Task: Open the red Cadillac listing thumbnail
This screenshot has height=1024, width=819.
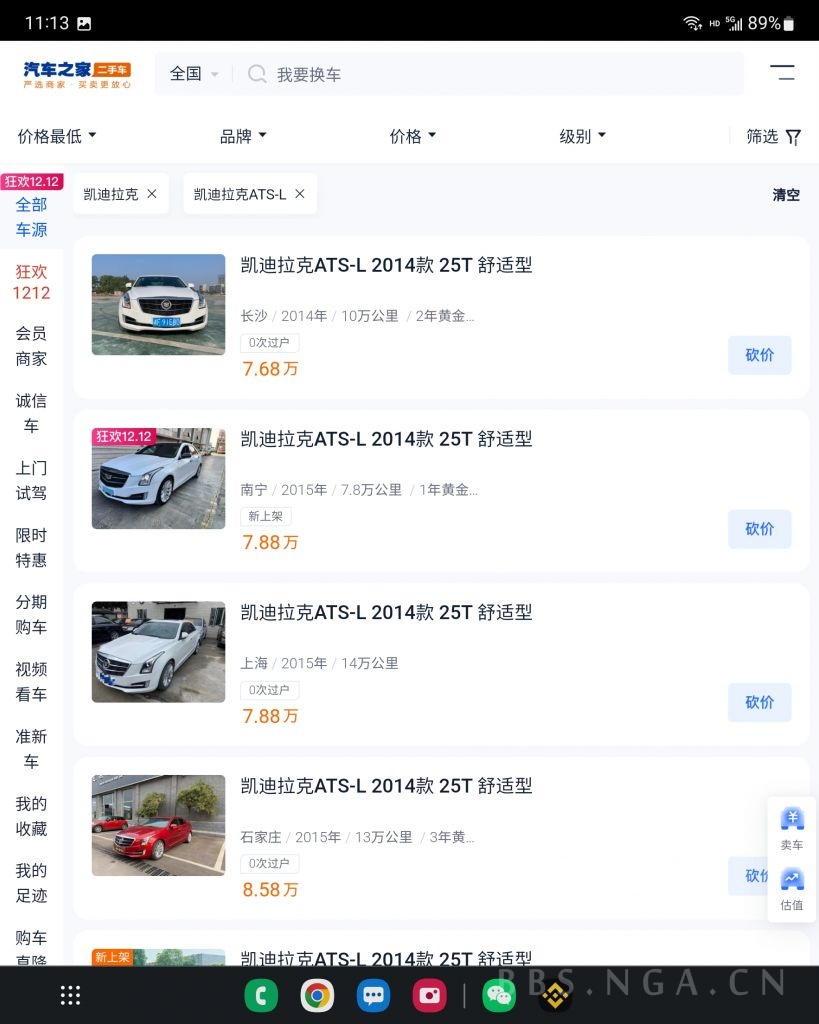Action: coord(158,825)
